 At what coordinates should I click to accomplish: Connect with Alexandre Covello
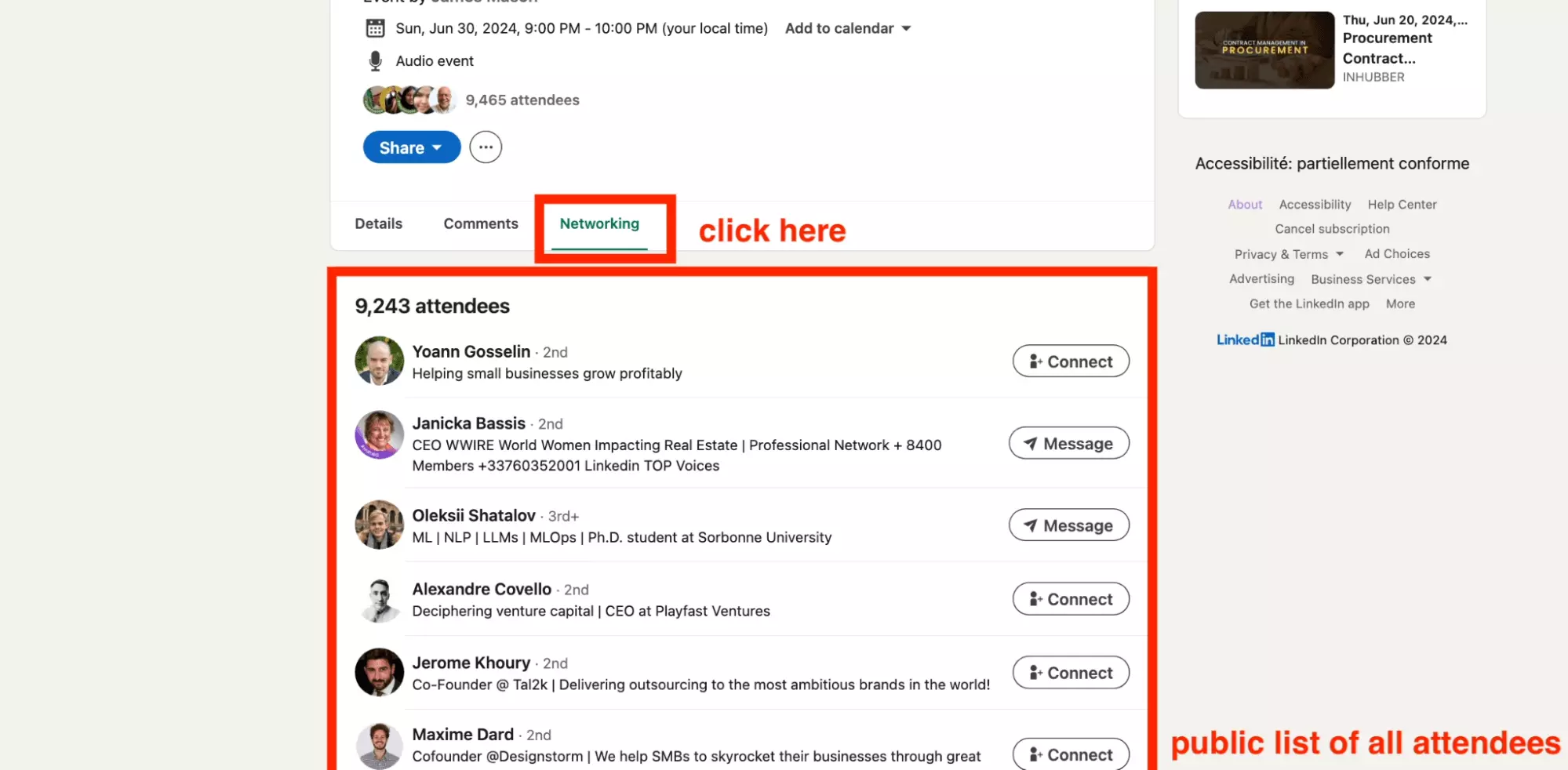(x=1071, y=599)
